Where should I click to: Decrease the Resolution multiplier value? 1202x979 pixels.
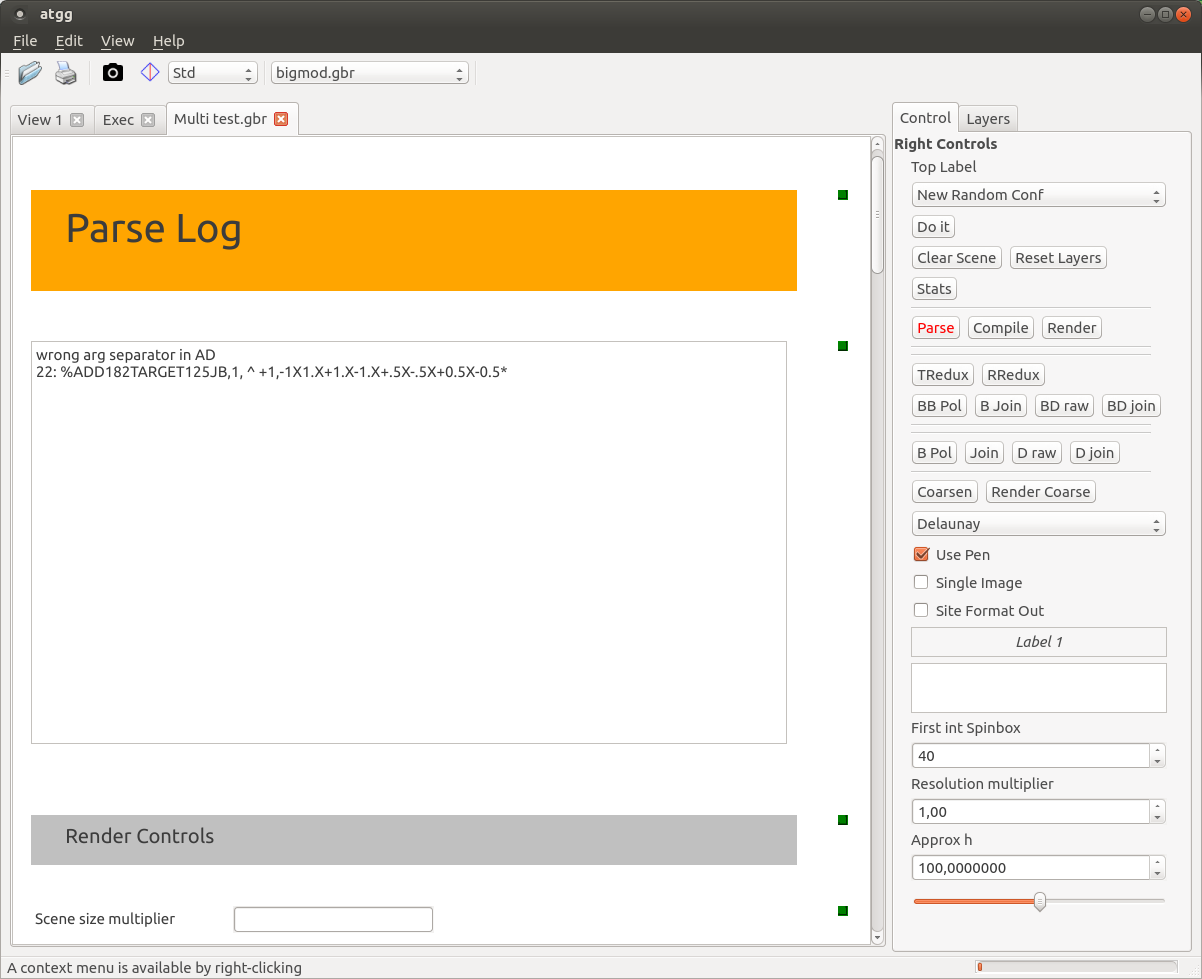(x=1158, y=818)
